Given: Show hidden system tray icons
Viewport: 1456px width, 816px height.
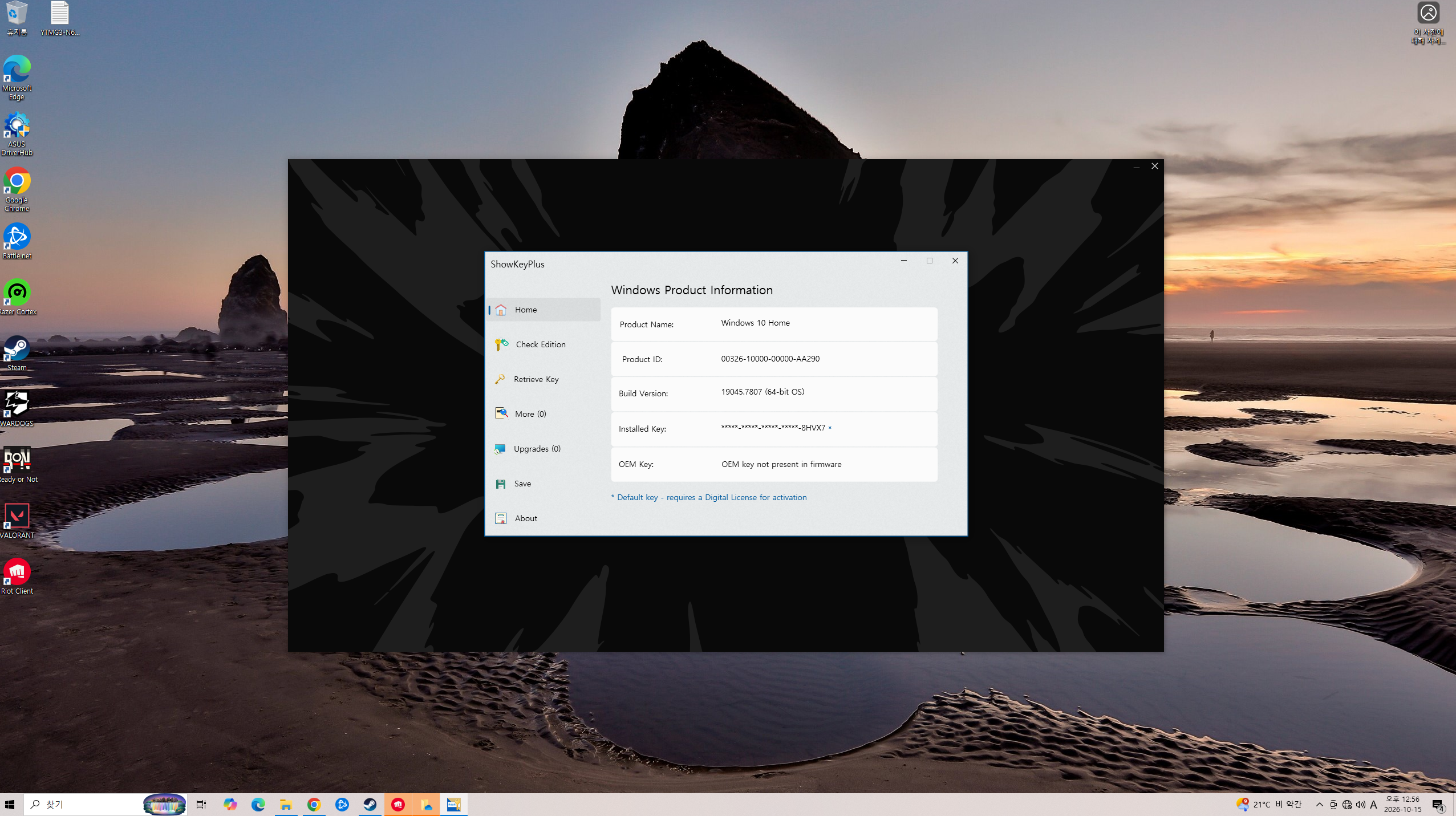Looking at the screenshot, I should coord(1319,805).
